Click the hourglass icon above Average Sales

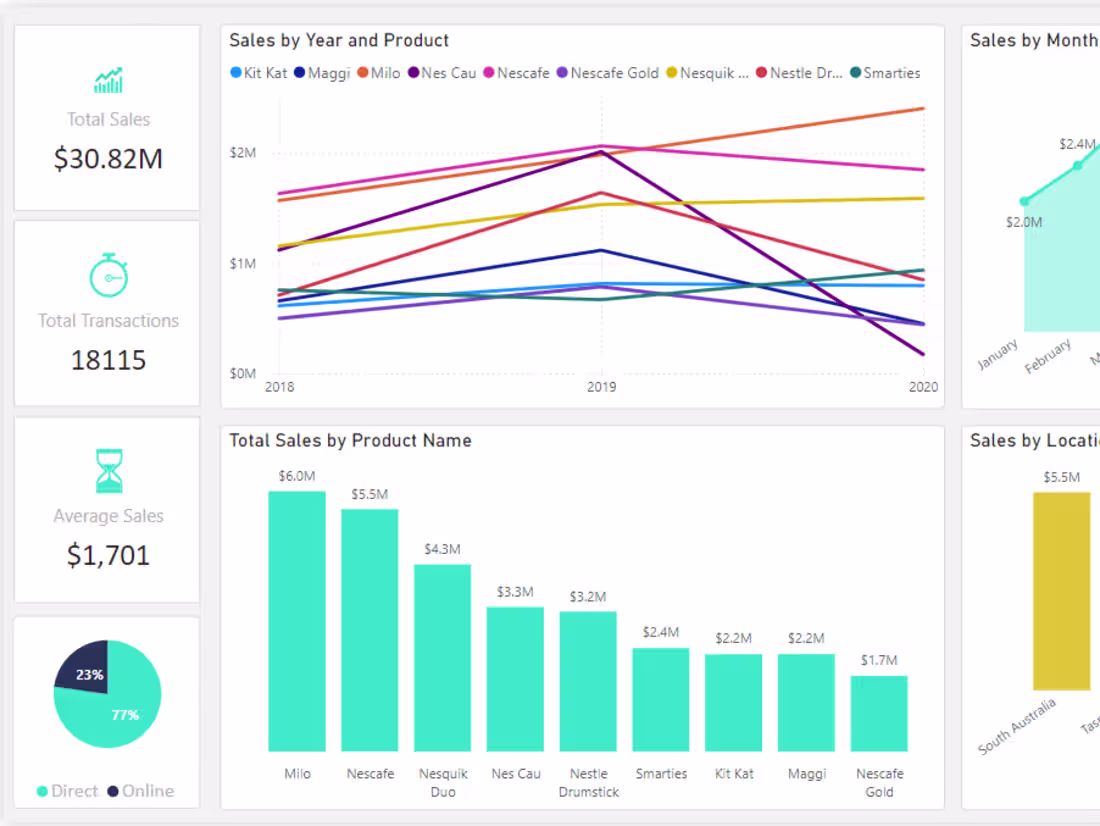coord(108,471)
